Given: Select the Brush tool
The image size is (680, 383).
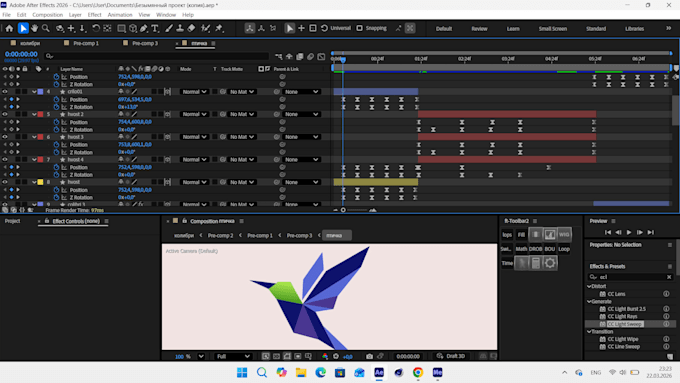Looking at the screenshot, I should click(x=169, y=29).
